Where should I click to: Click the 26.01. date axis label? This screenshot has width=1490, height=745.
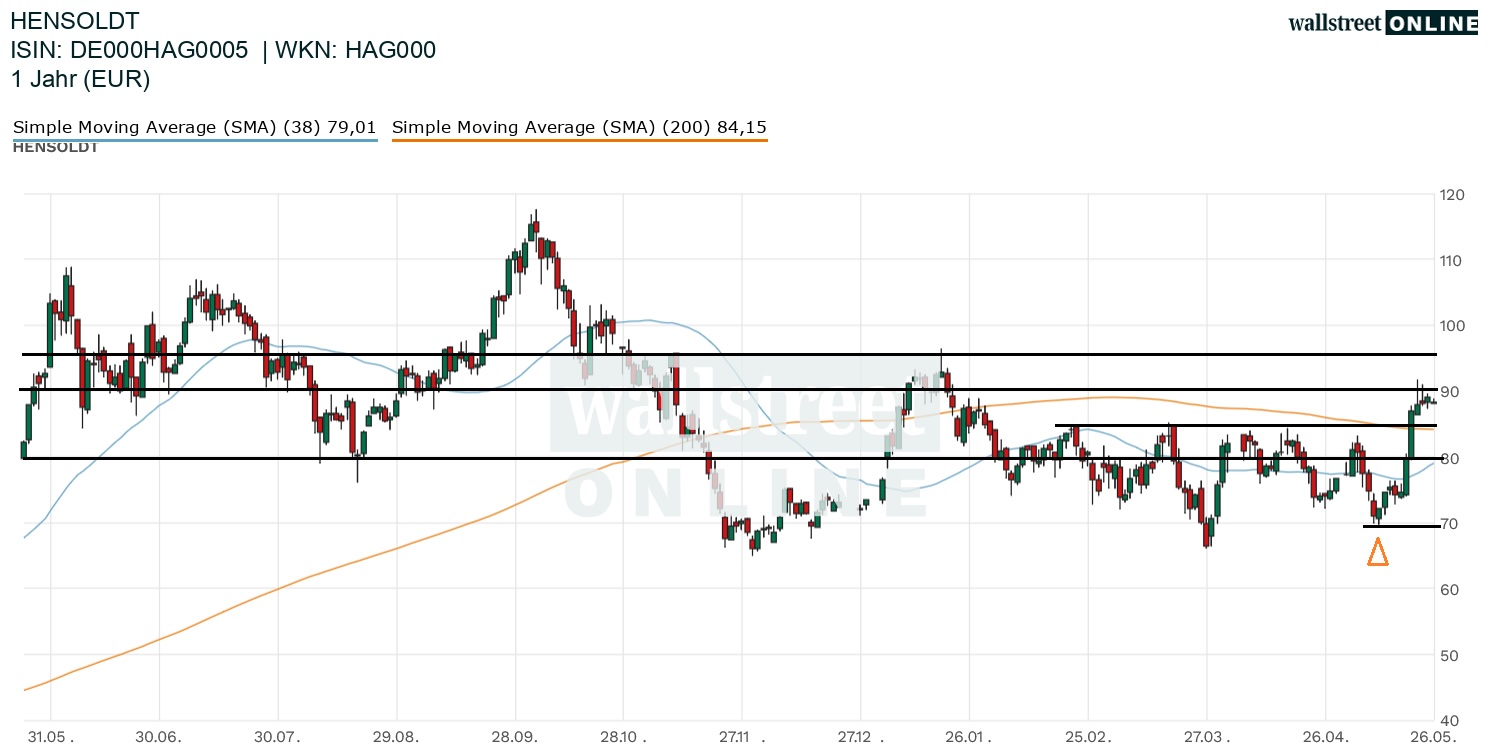coord(970,735)
